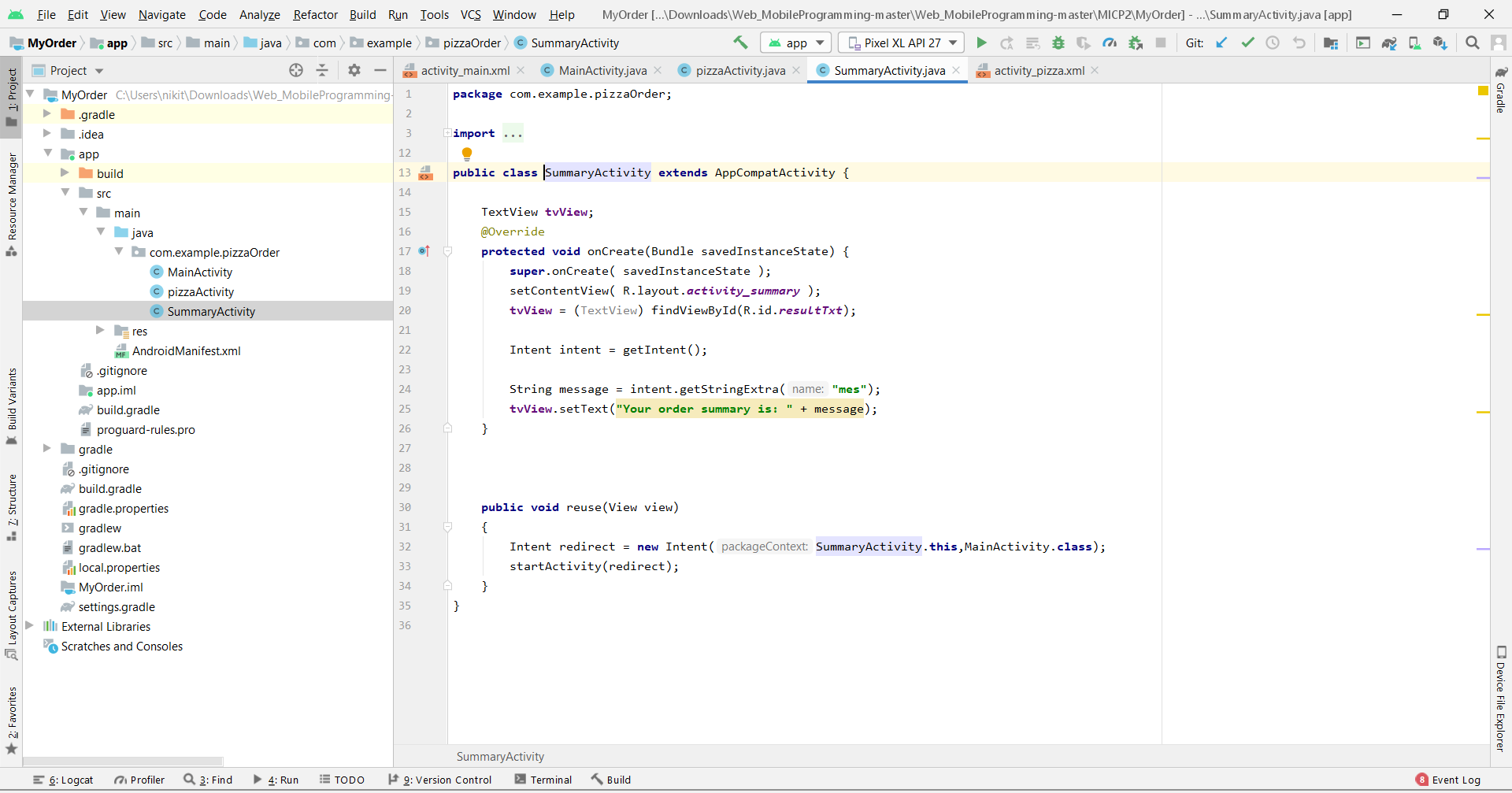Open the VCS menu
Viewport: 1512px width, 793px height.
(470, 14)
